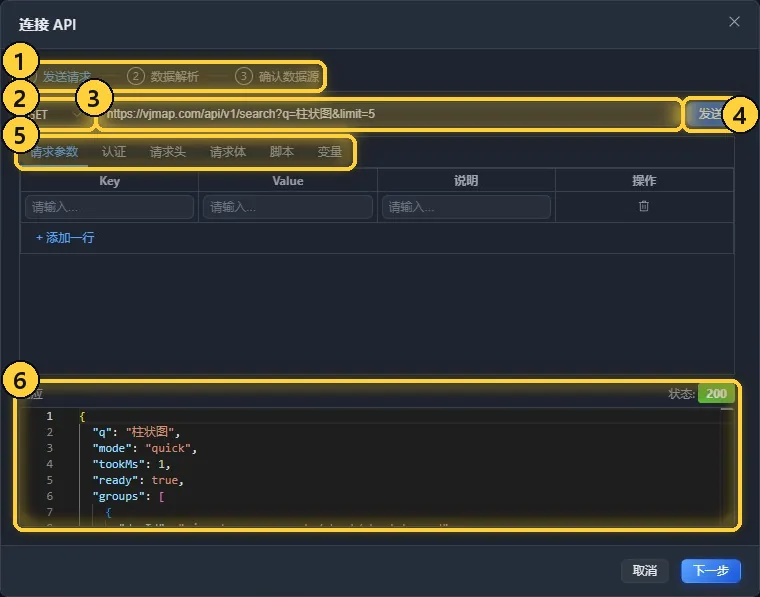This screenshot has height=597, width=760.
Task: Open the 请求头 tab
Action: tap(168, 152)
